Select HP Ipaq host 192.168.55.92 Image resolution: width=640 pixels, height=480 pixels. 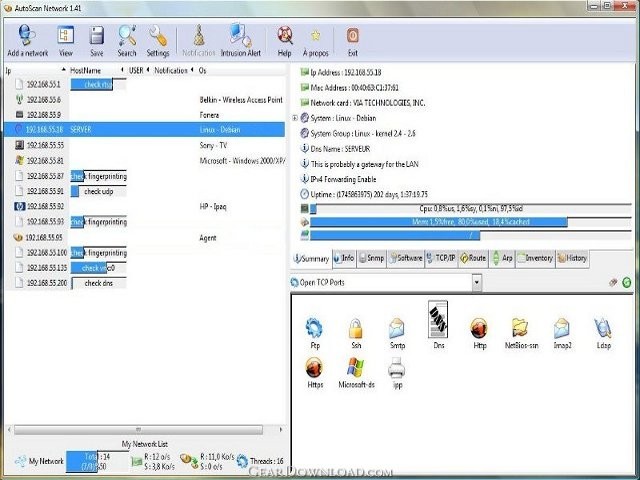click(x=145, y=207)
